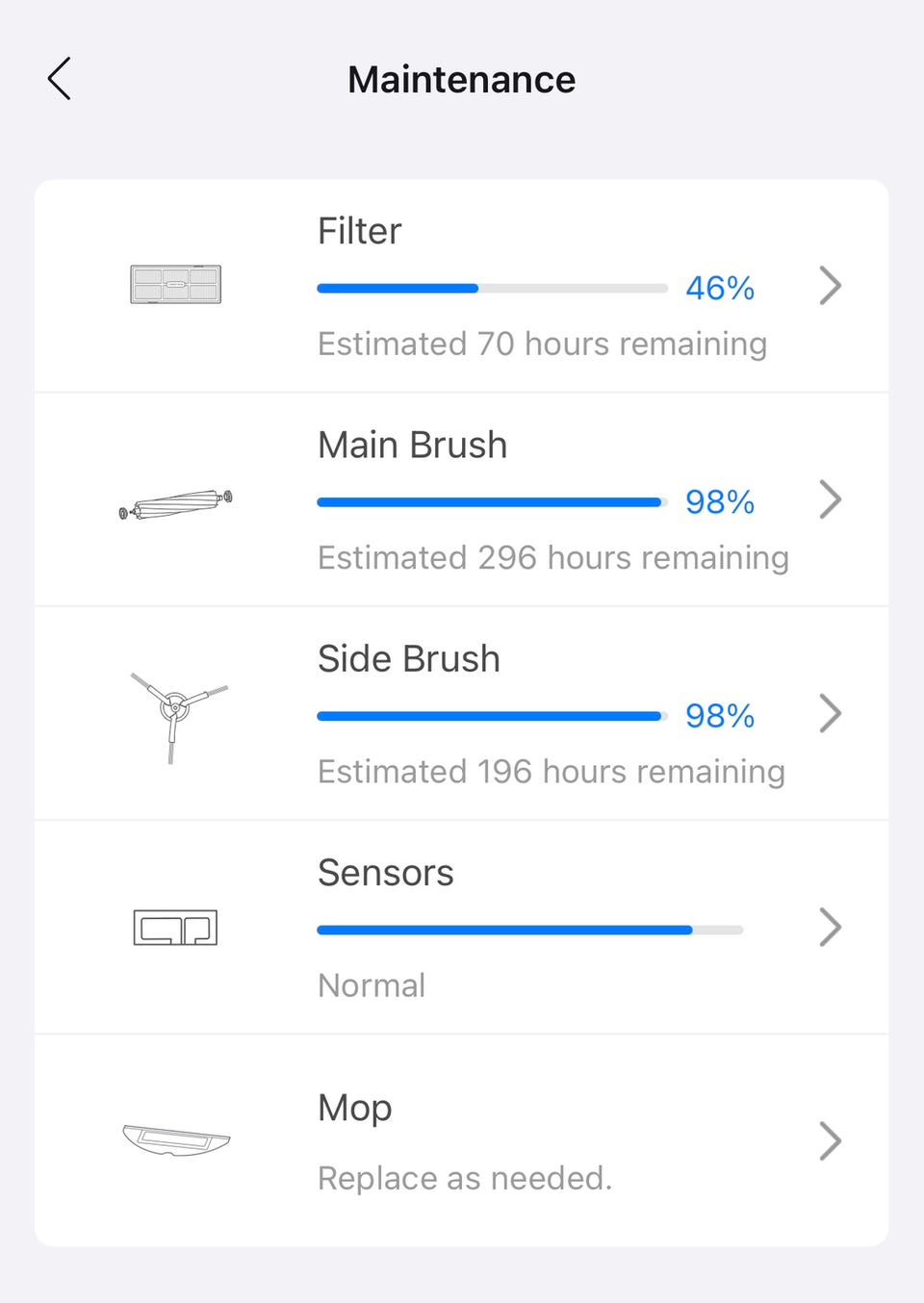Image resolution: width=924 pixels, height=1303 pixels.
Task: Tap the Mop 'Replace as needed' text
Action: tap(465, 1178)
